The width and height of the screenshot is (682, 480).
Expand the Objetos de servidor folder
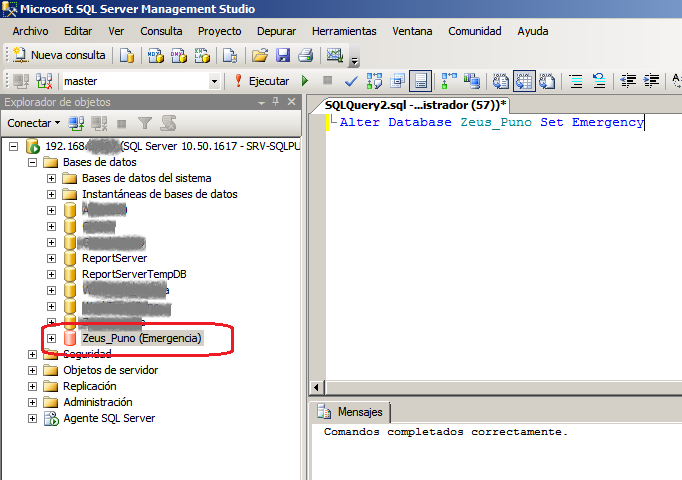point(32,370)
